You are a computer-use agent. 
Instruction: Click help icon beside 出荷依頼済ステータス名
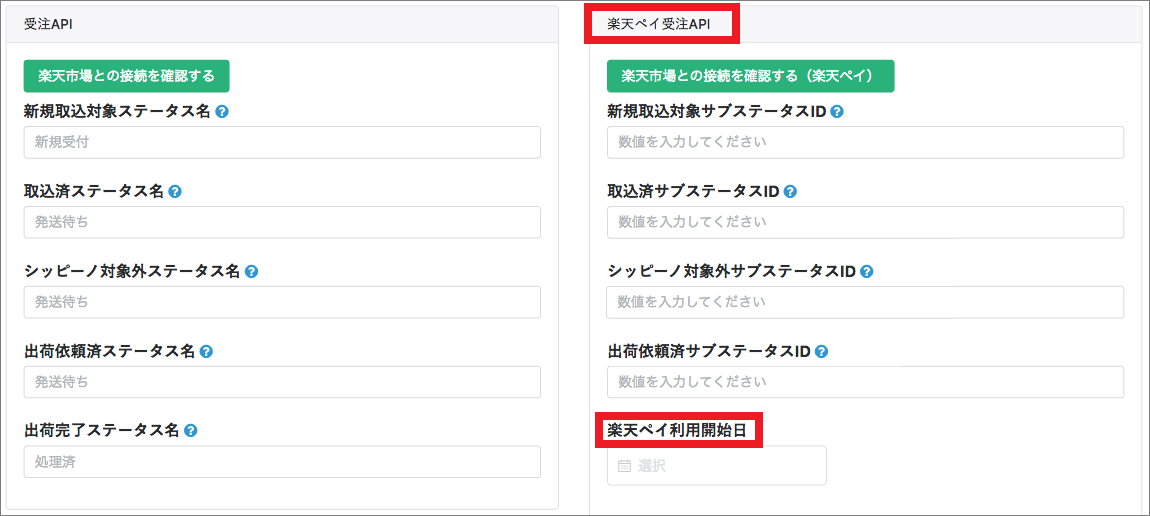206,352
